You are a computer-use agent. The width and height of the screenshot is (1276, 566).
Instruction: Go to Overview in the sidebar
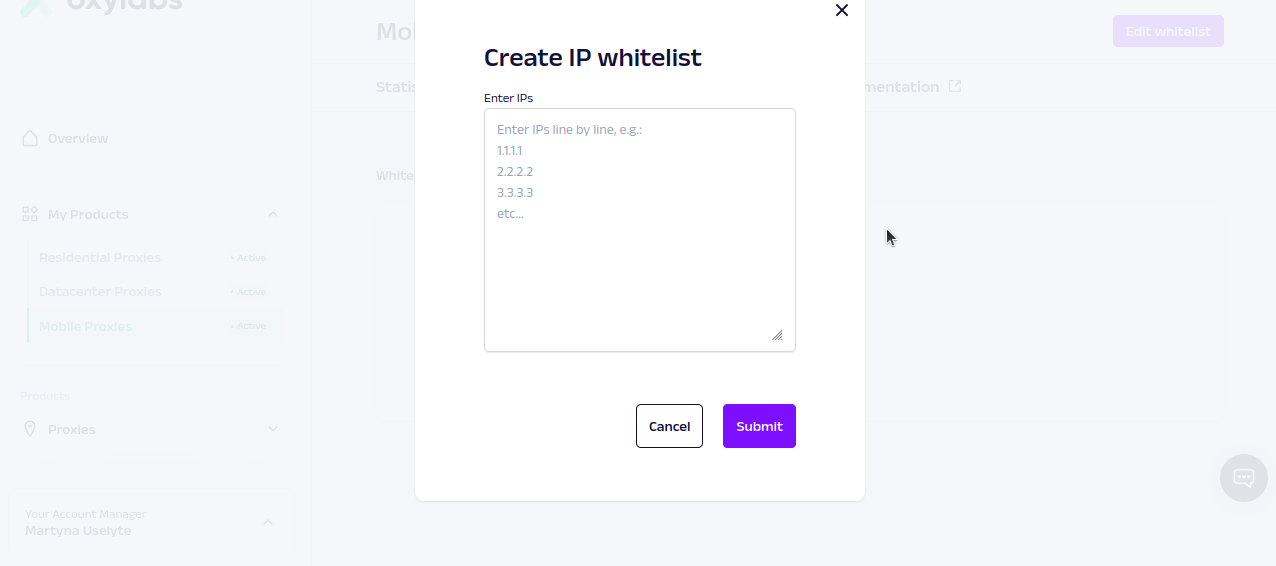click(78, 138)
